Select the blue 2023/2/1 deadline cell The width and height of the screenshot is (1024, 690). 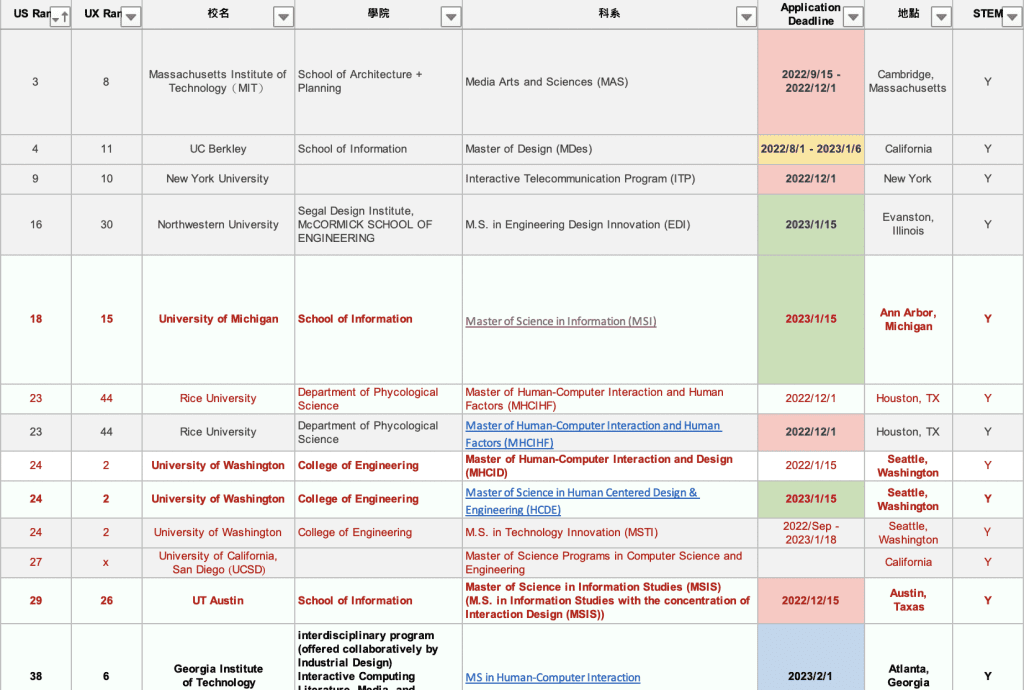pos(811,657)
